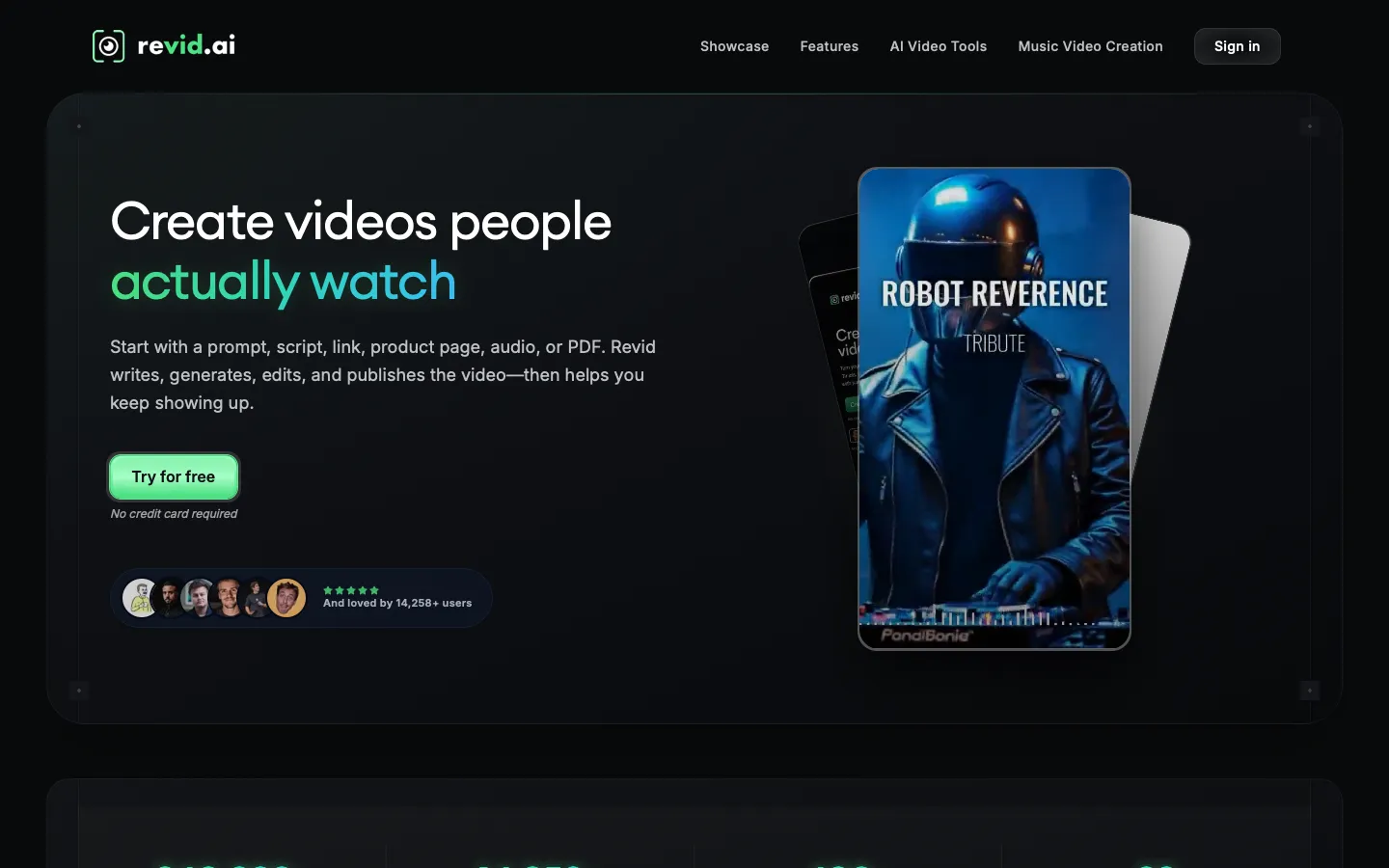Open Music Video Creation menu
The image size is (1389, 868).
coord(1090,46)
